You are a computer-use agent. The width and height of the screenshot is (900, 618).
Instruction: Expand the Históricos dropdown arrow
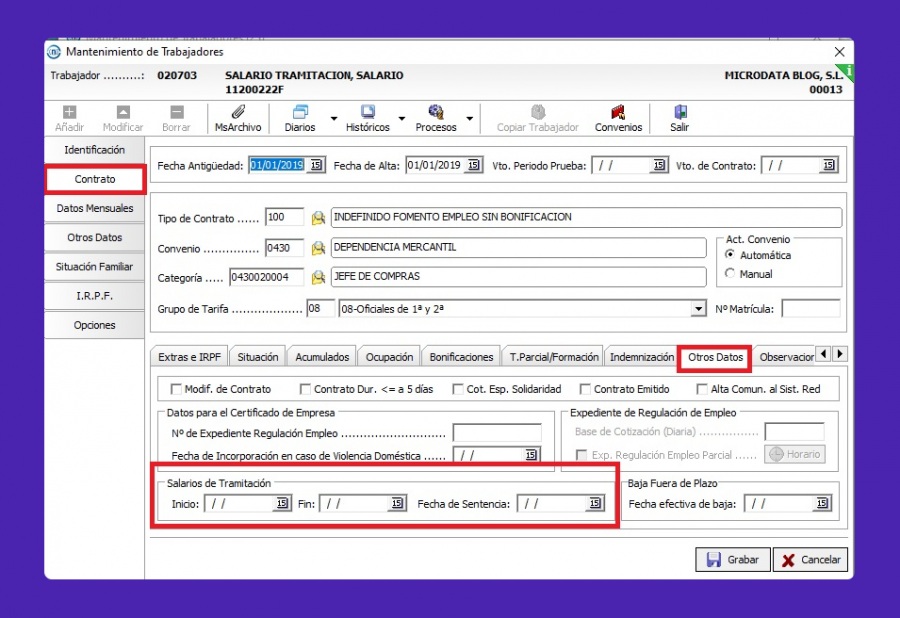pos(402,119)
